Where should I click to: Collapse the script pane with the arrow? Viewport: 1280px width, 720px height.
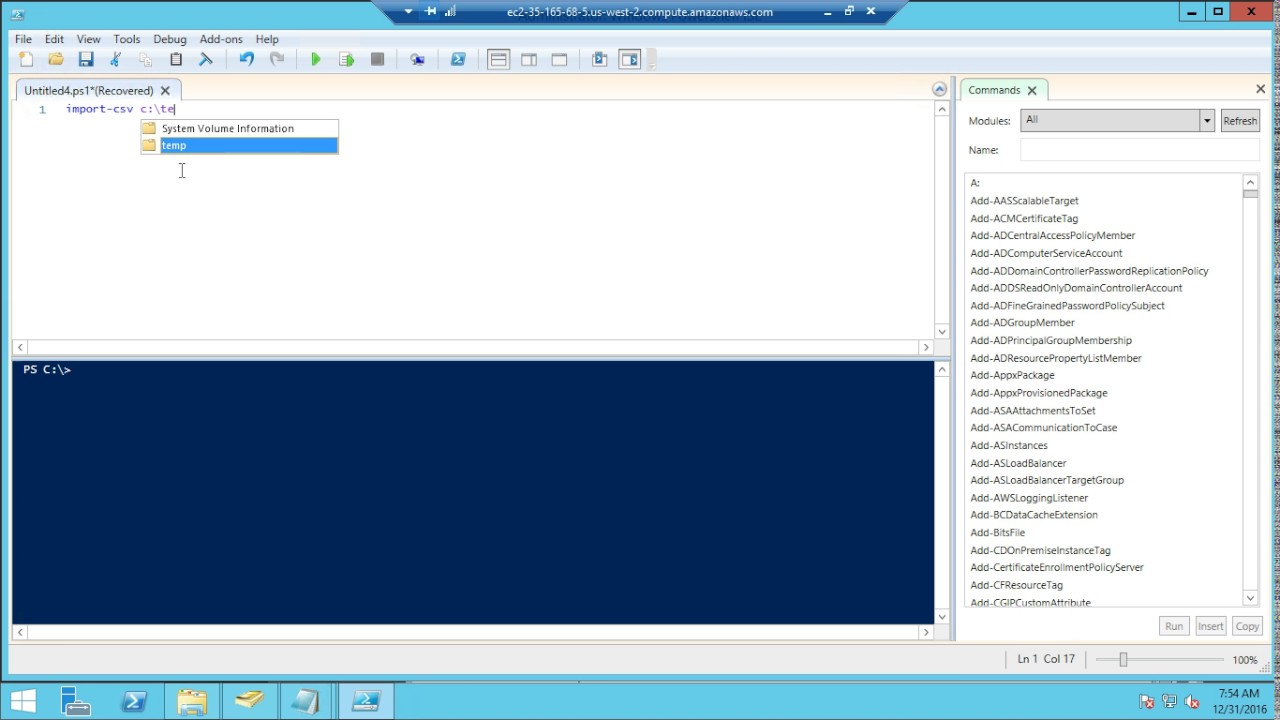tap(939, 89)
